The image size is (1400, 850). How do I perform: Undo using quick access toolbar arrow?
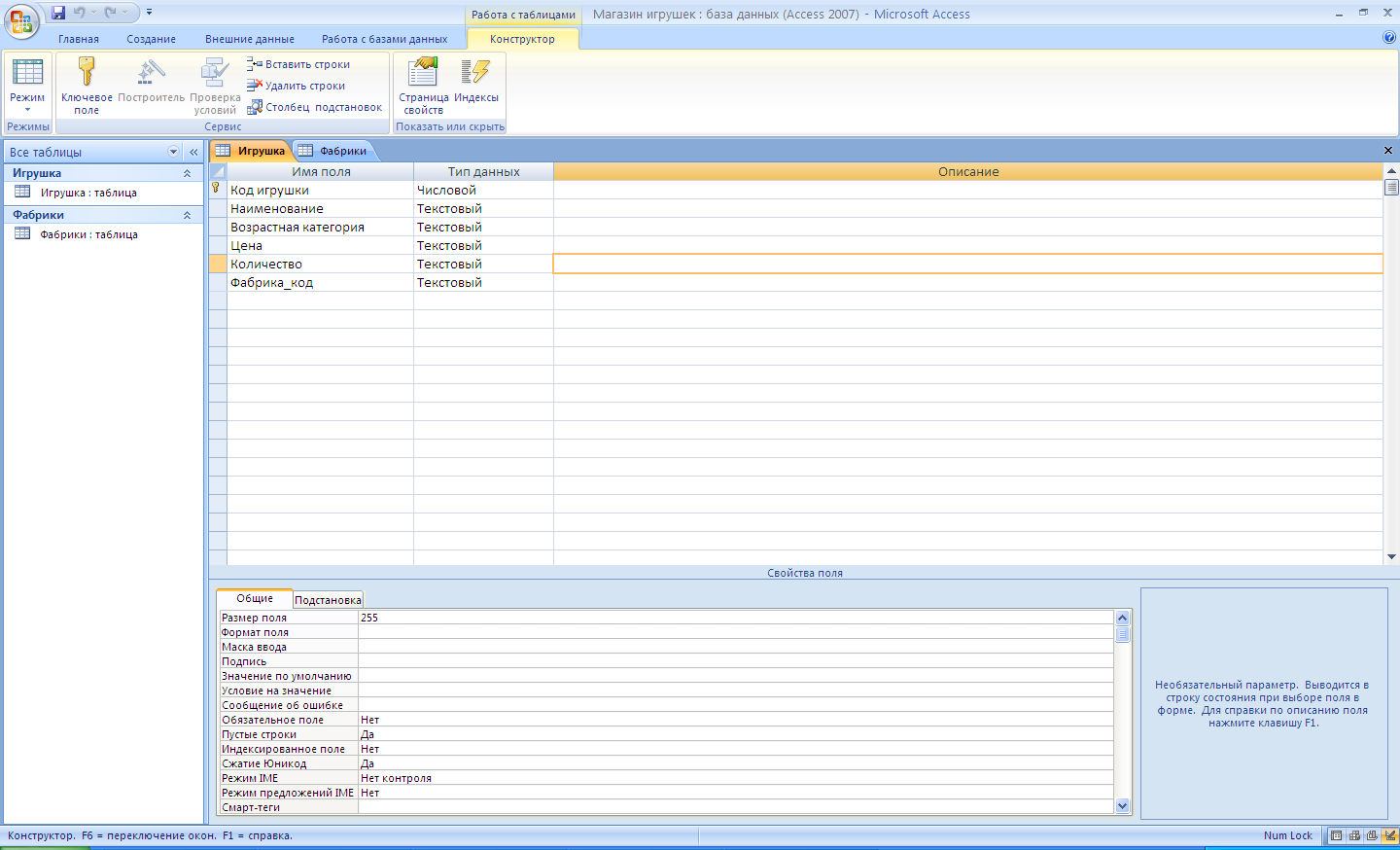(x=80, y=13)
